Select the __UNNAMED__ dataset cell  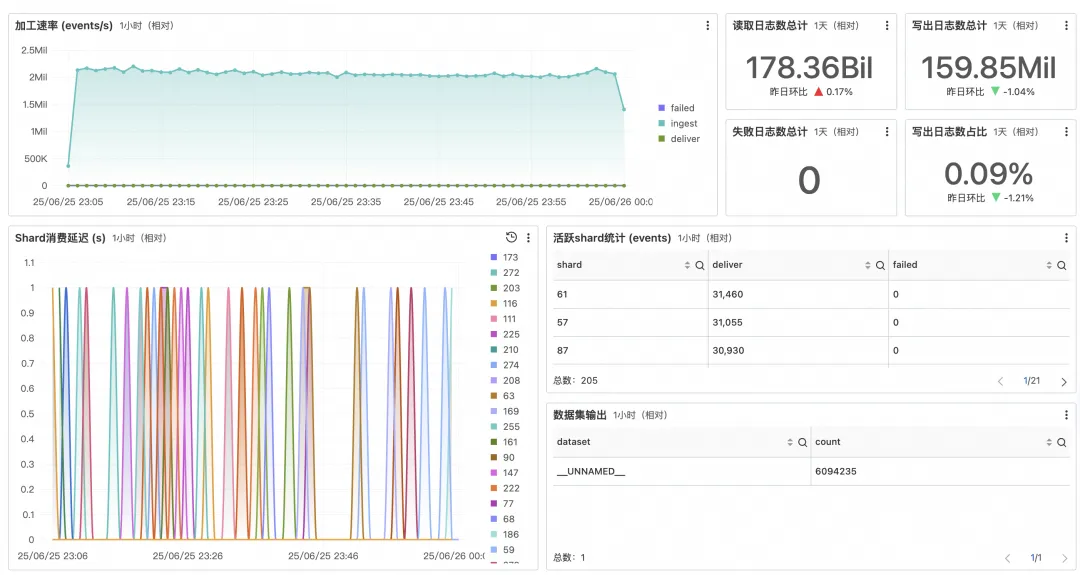pos(682,472)
